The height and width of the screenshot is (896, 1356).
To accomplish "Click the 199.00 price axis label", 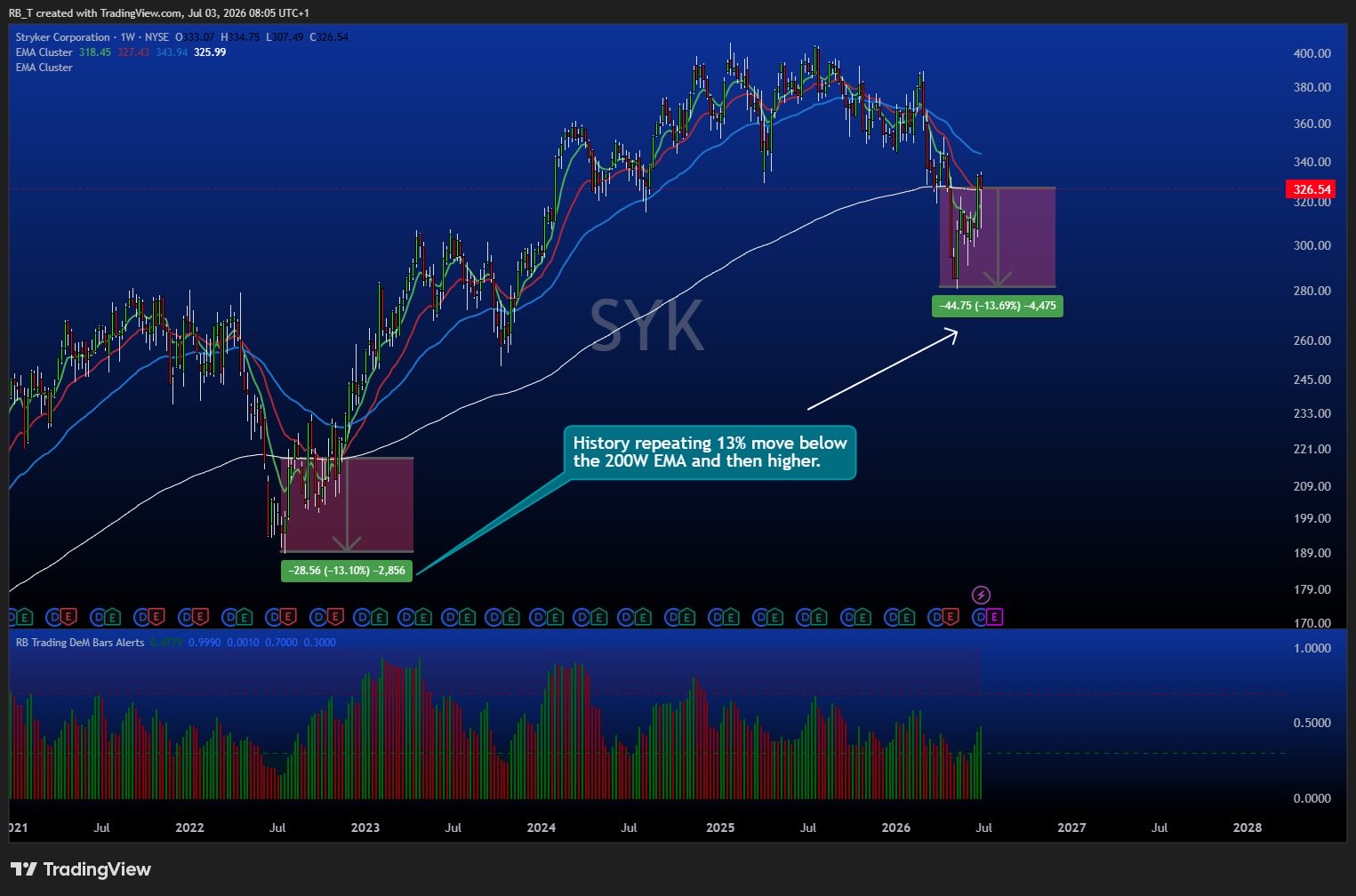I will pos(1312,518).
